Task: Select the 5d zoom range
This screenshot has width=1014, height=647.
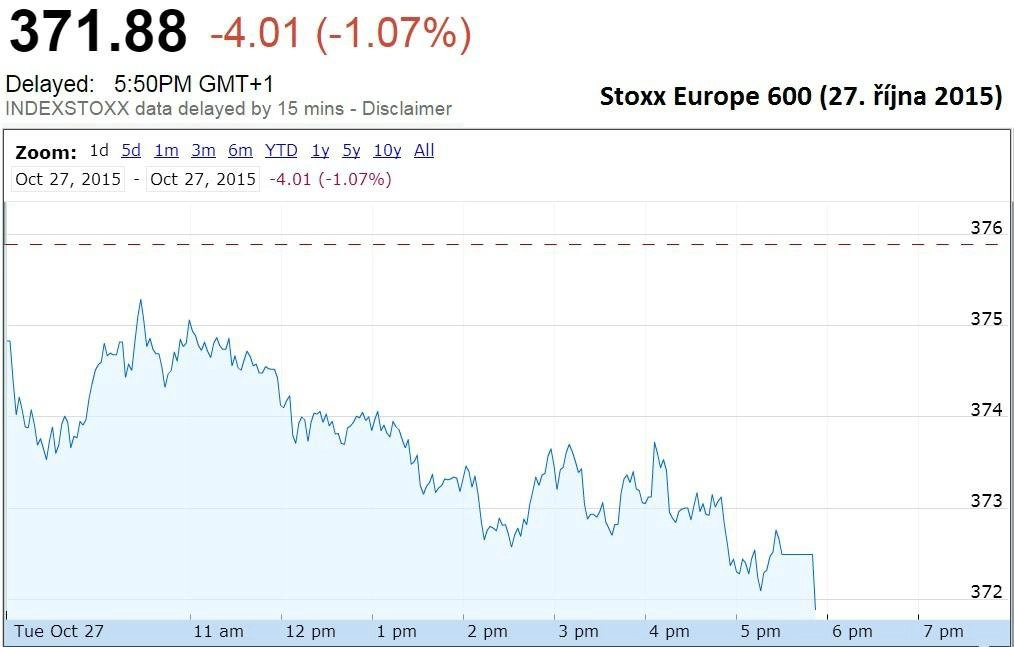Action: pyautogui.click(x=131, y=150)
